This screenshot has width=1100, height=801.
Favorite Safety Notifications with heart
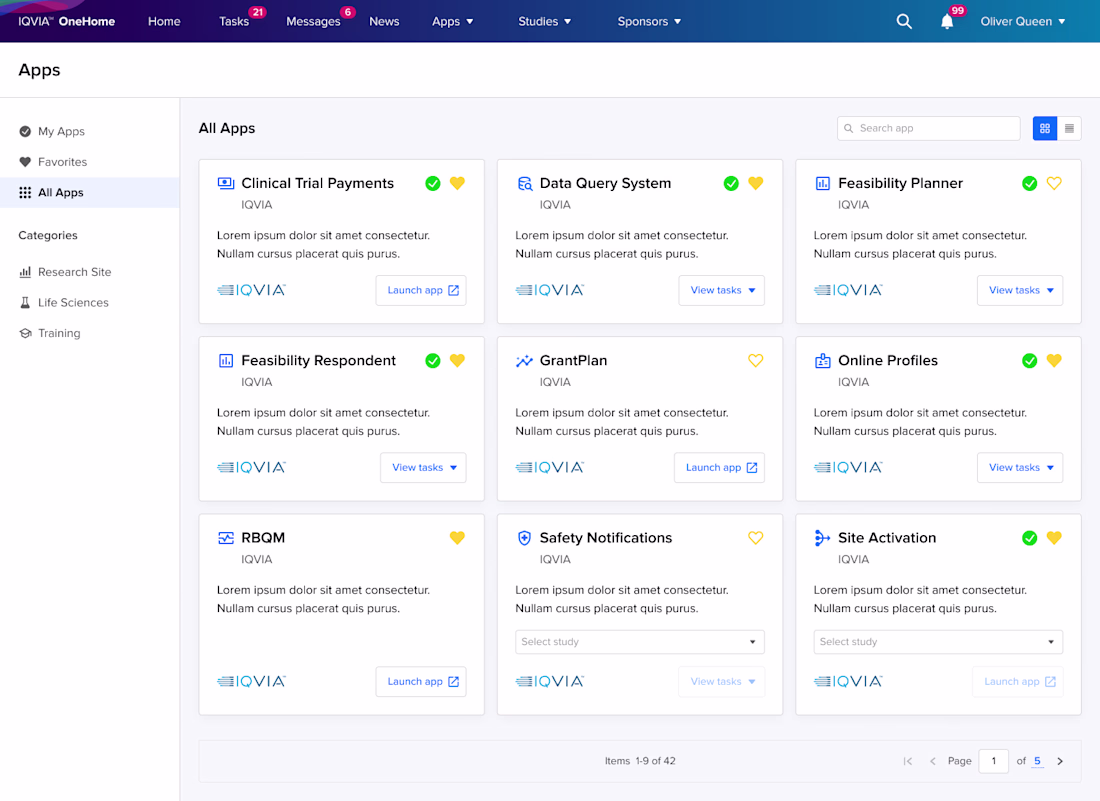[x=756, y=538]
